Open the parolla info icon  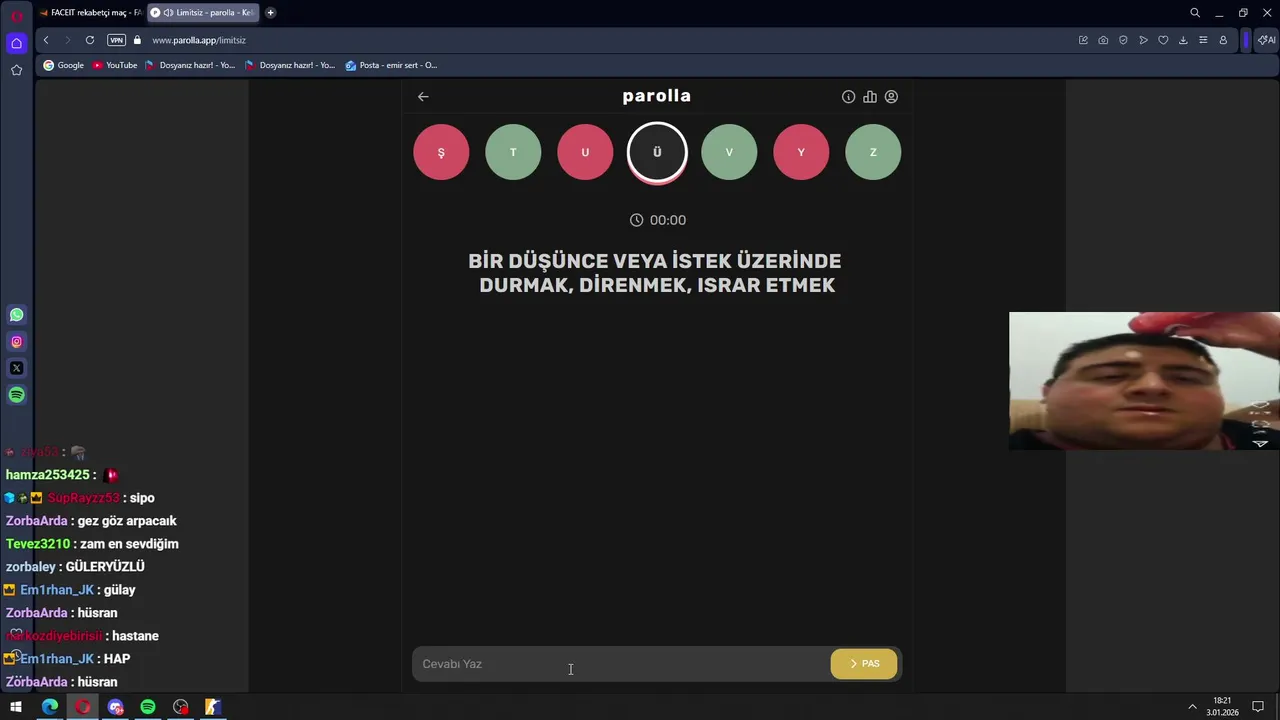848,97
